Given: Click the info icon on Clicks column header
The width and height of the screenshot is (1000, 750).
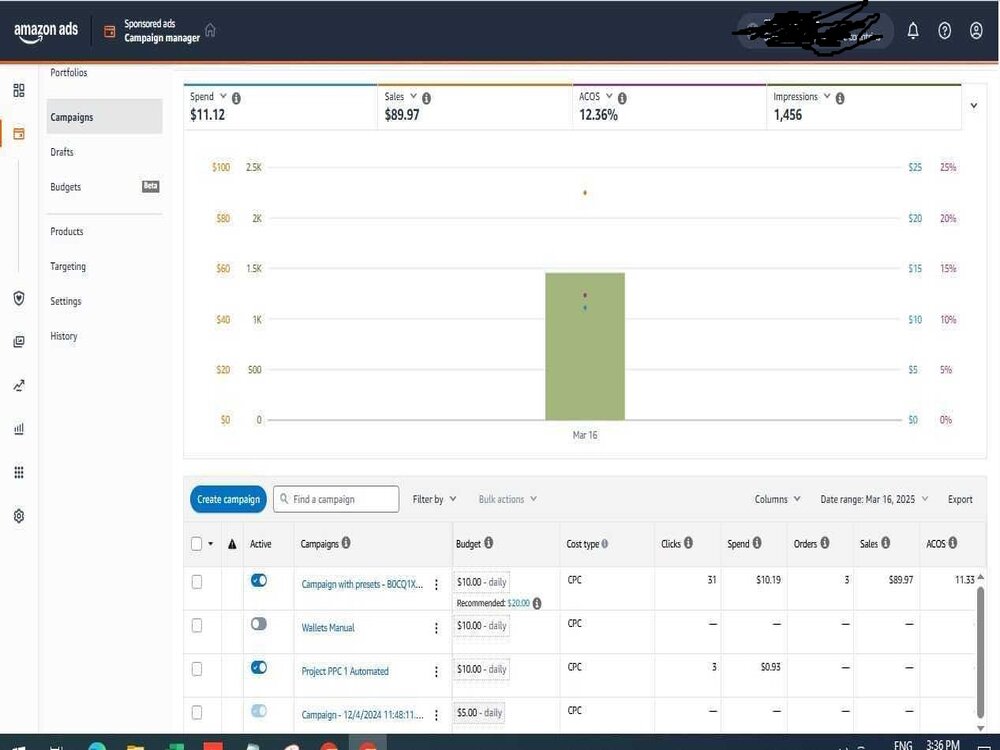Looking at the screenshot, I should 688,543.
